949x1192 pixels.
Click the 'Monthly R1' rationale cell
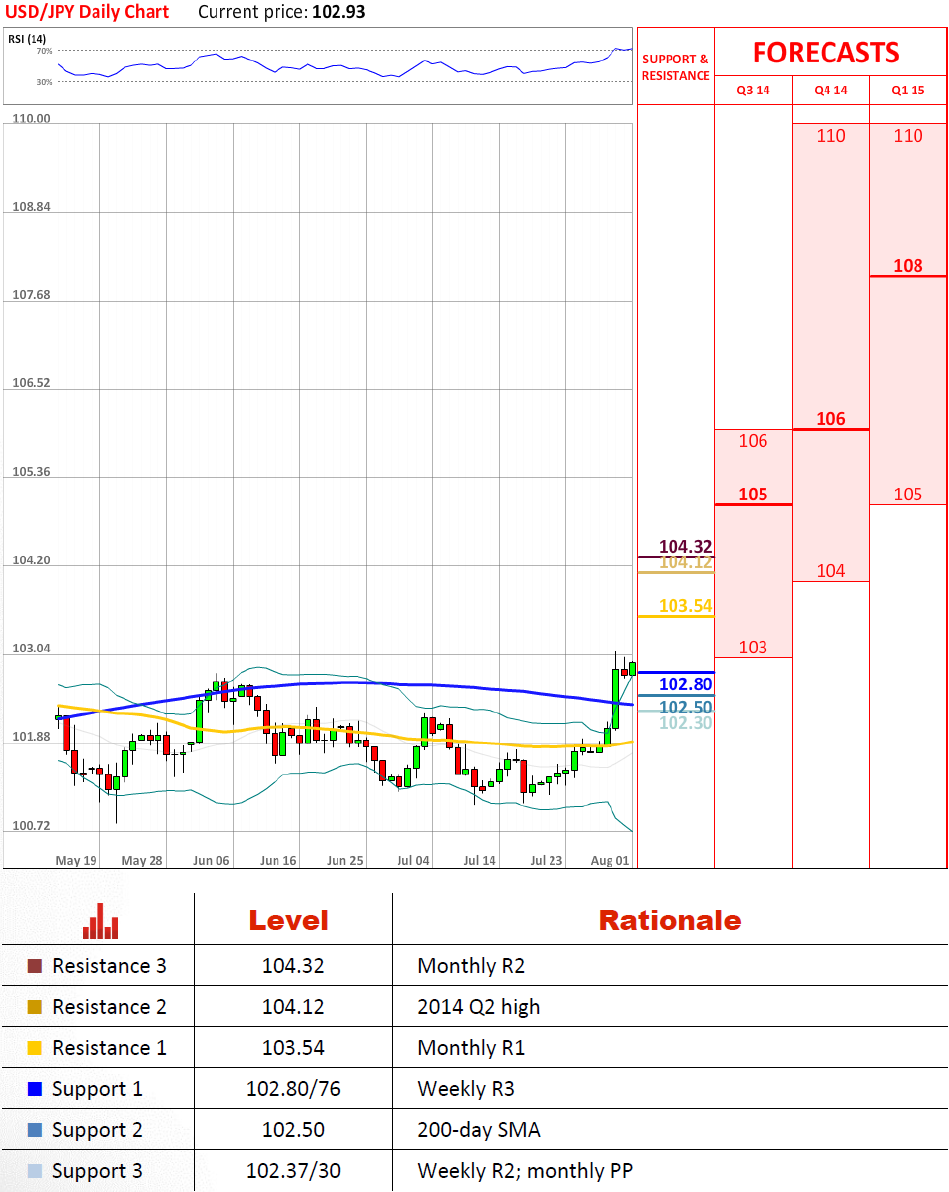471,1048
